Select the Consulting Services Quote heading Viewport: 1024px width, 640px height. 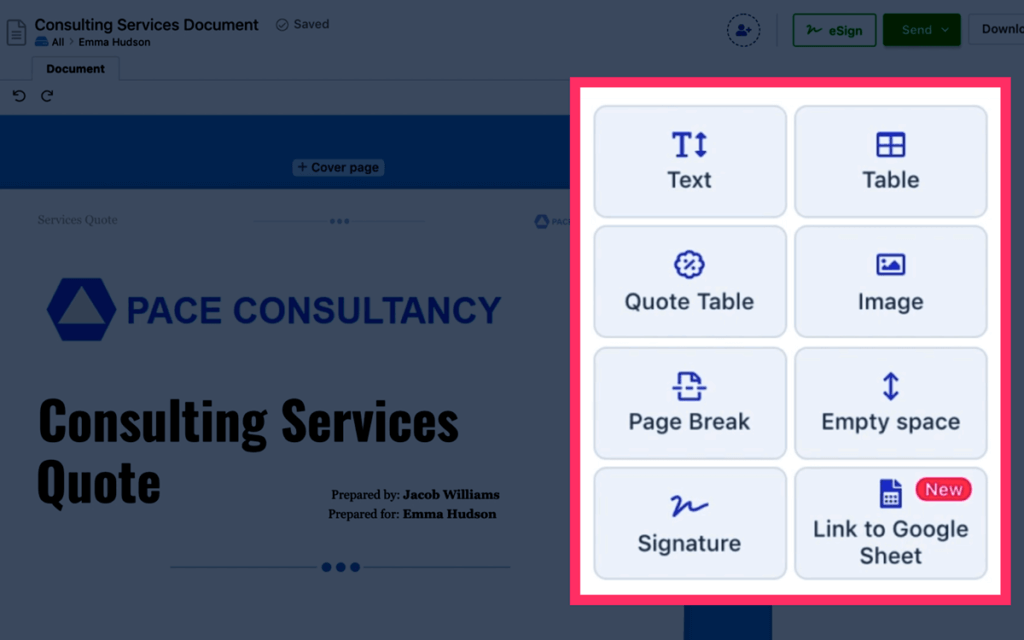pyautogui.click(x=248, y=452)
